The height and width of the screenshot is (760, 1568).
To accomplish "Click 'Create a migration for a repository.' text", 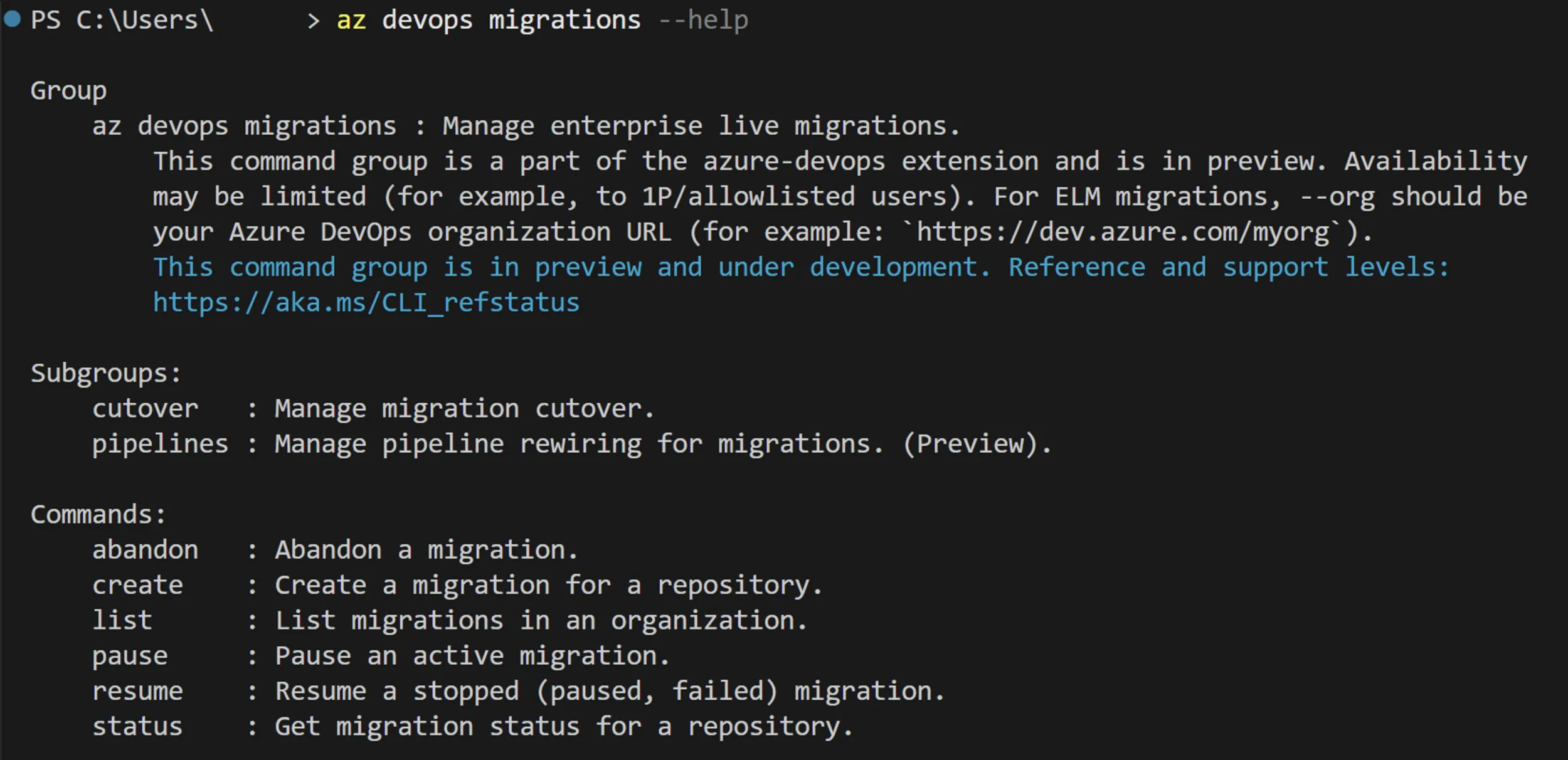I will point(549,586).
